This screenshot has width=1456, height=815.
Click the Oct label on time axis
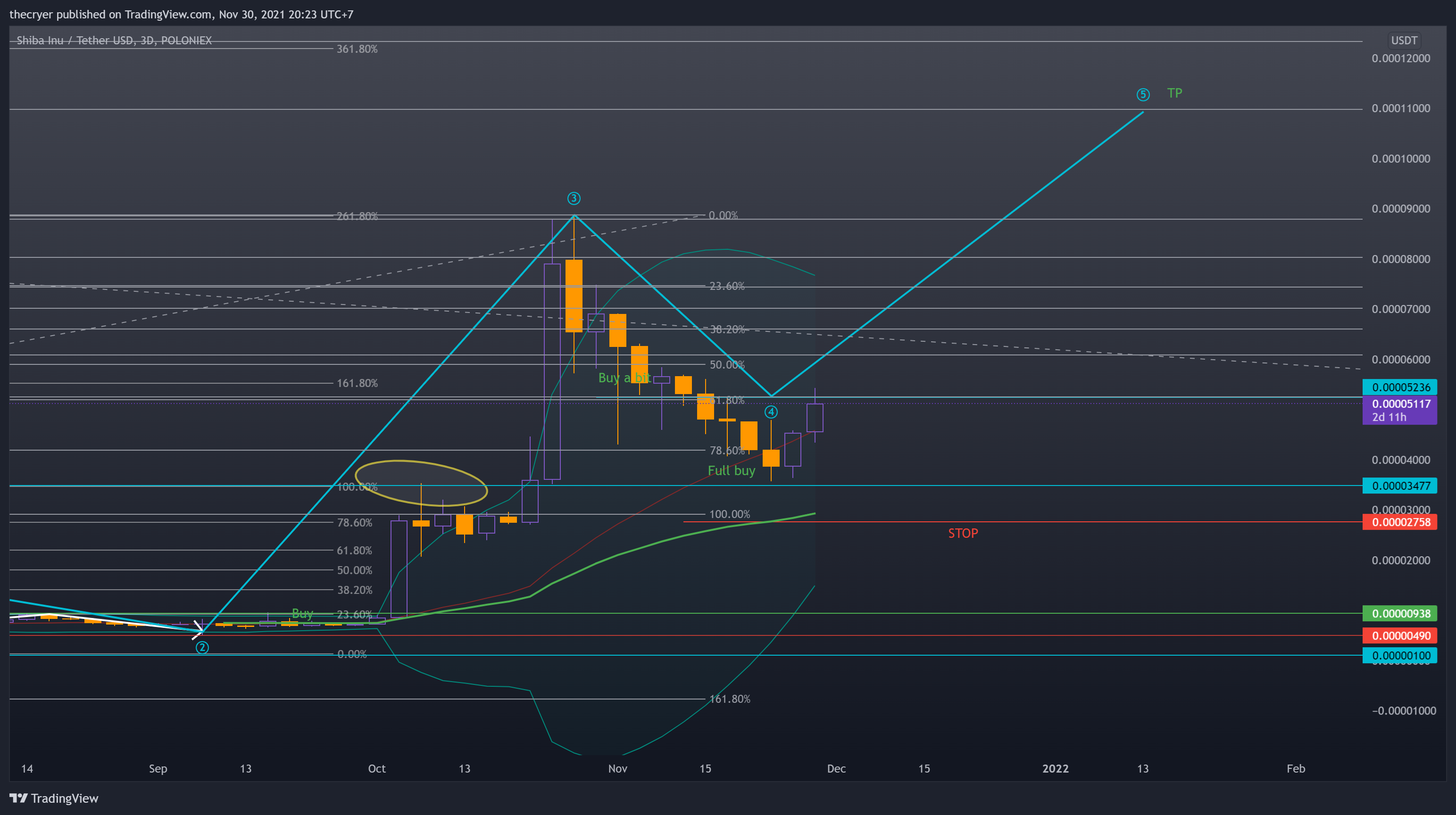click(x=376, y=768)
